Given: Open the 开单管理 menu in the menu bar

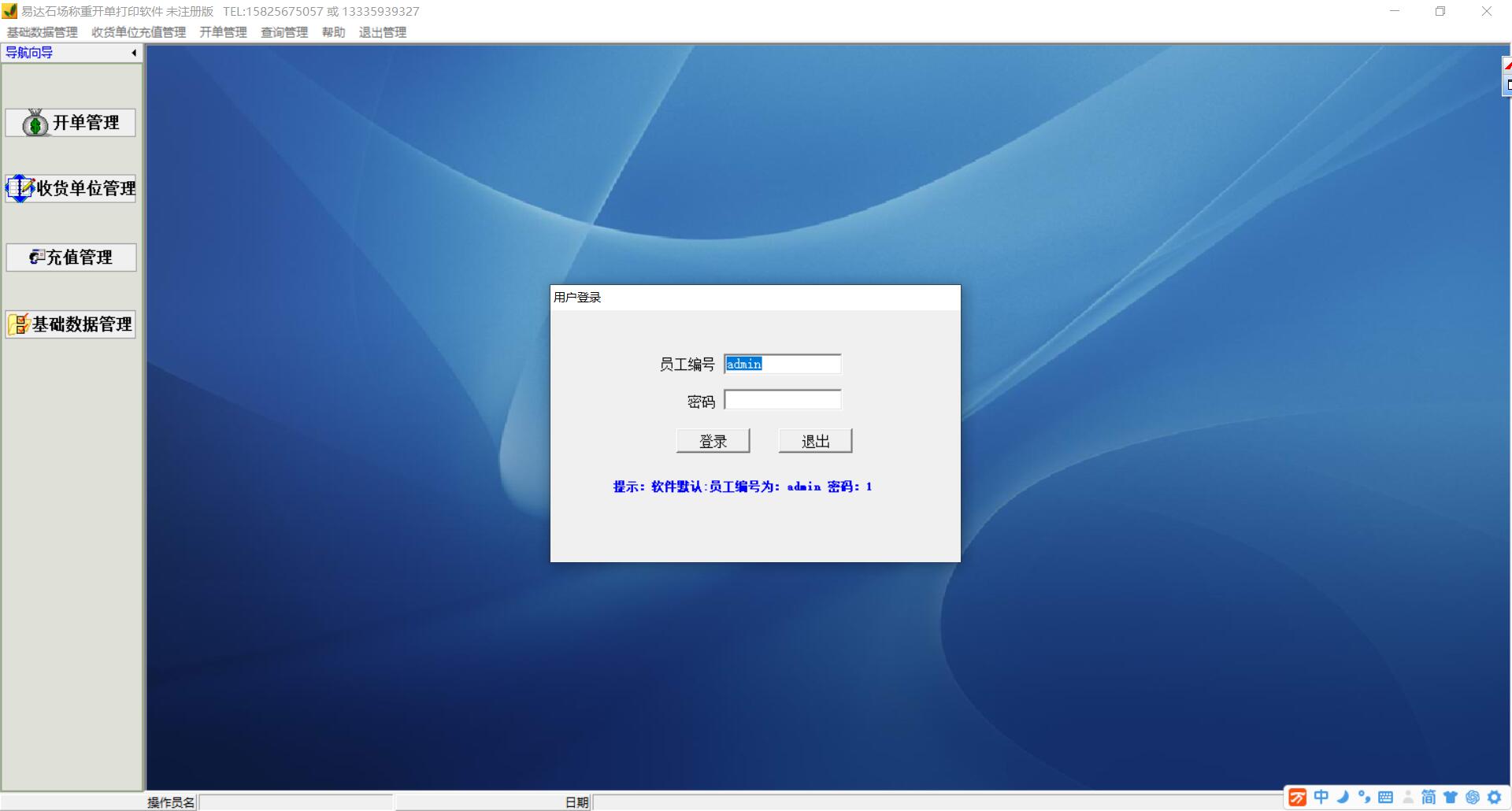Looking at the screenshot, I should (223, 32).
